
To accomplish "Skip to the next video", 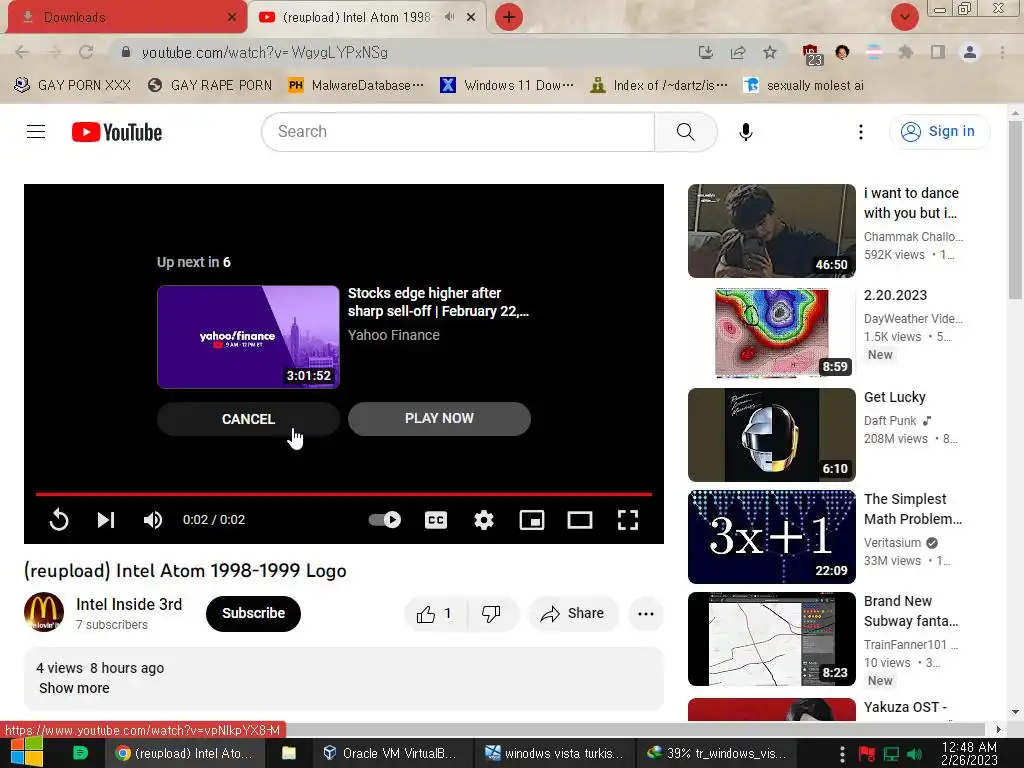I will tap(106, 520).
